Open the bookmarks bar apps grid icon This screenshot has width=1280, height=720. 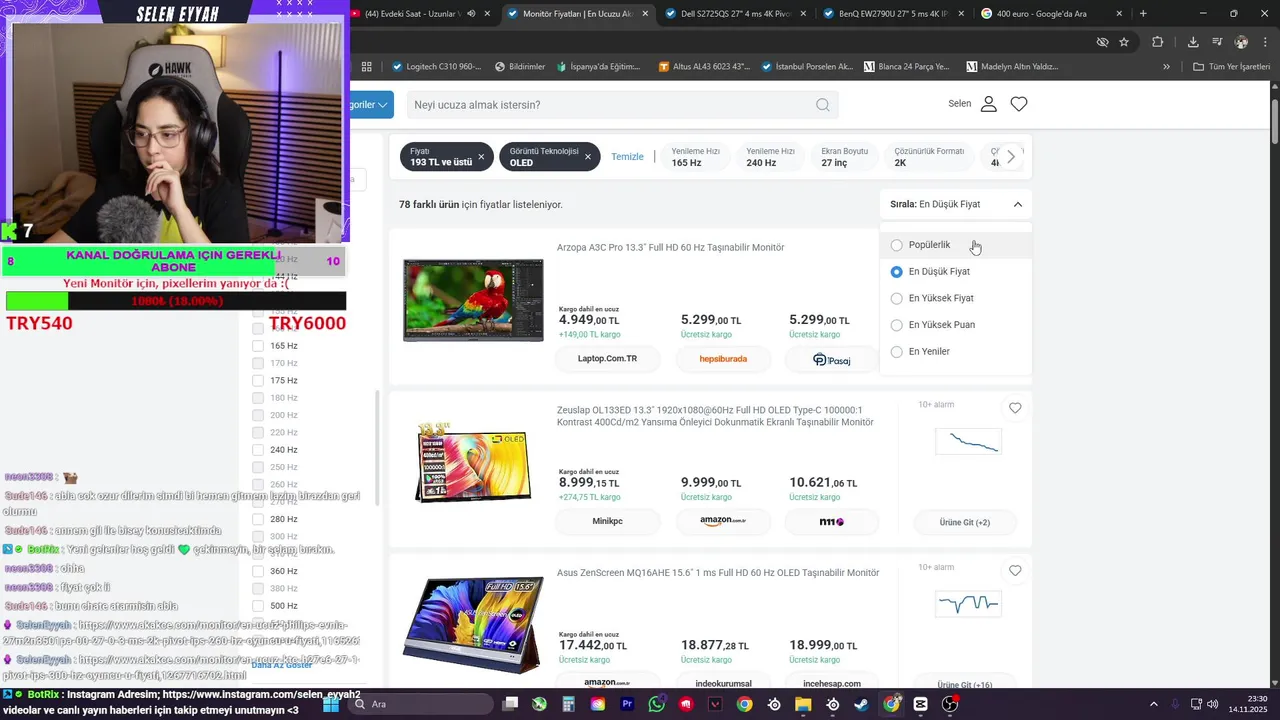click(367, 67)
